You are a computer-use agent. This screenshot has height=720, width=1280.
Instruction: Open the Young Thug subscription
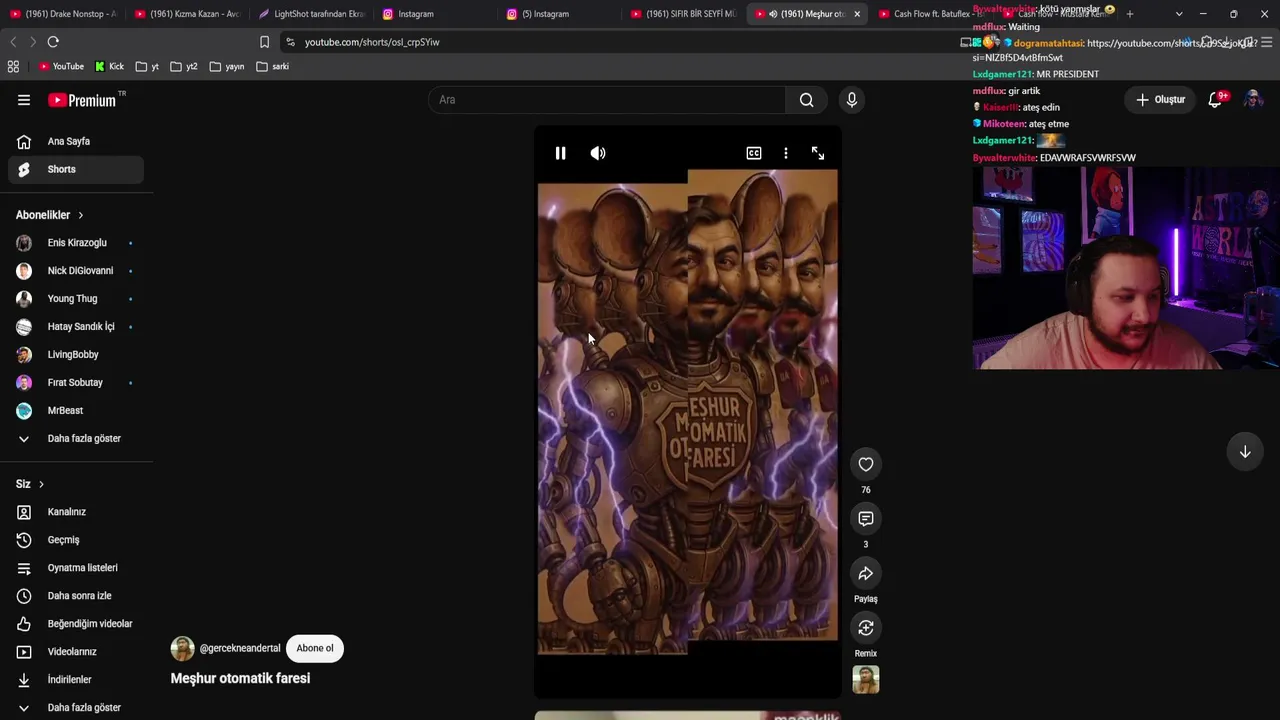[x=76, y=299]
